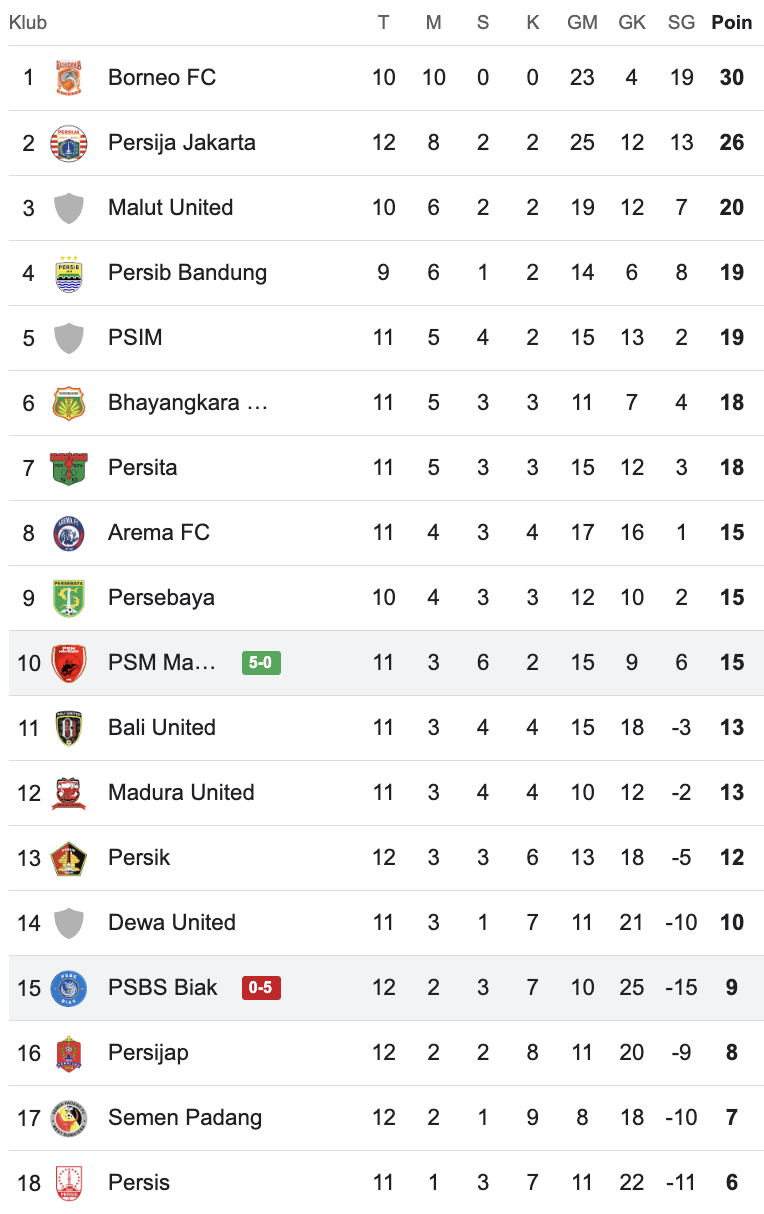Click the Klub column header
Viewport: 764px width, 1214px height.
[28, 22]
